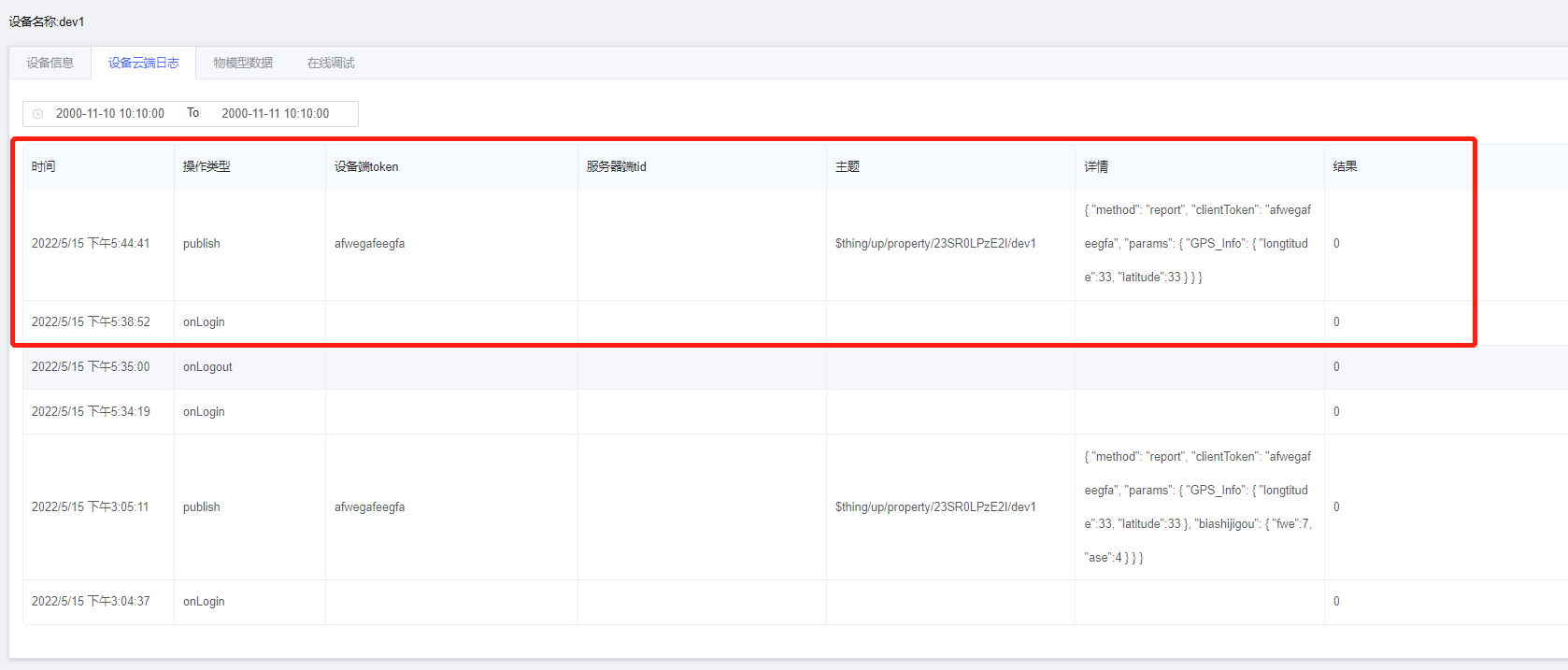Viewport: 1568px width, 670px height.
Task: Switch to the 设备云端日志 tab
Action: 143,63
